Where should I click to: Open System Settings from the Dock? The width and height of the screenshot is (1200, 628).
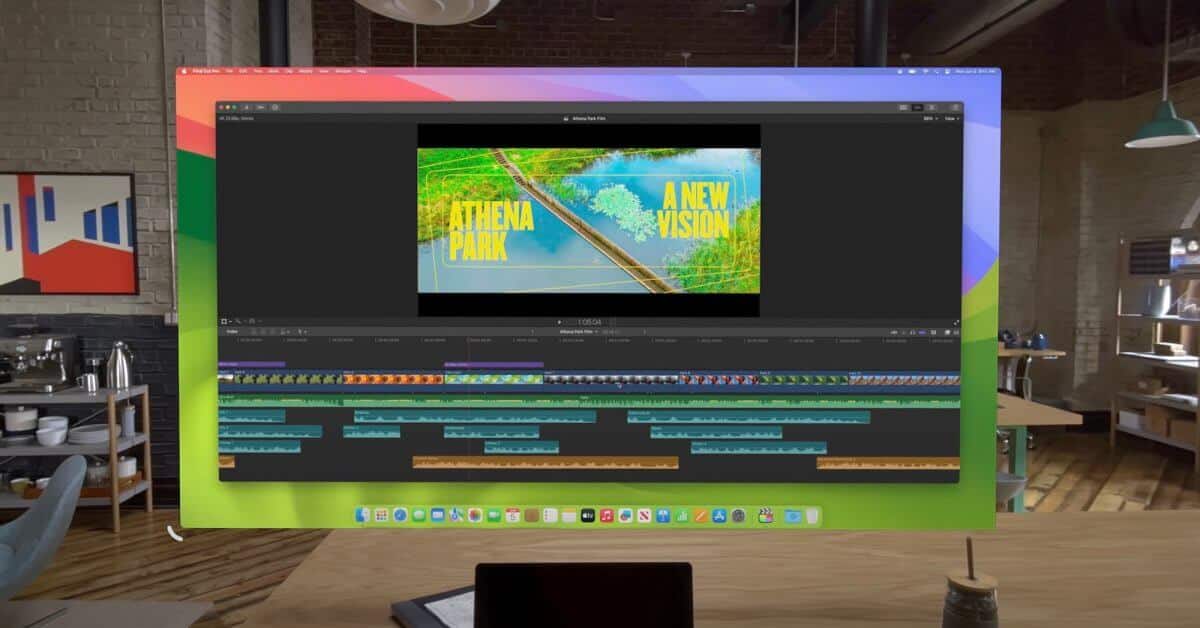[738, 516]
